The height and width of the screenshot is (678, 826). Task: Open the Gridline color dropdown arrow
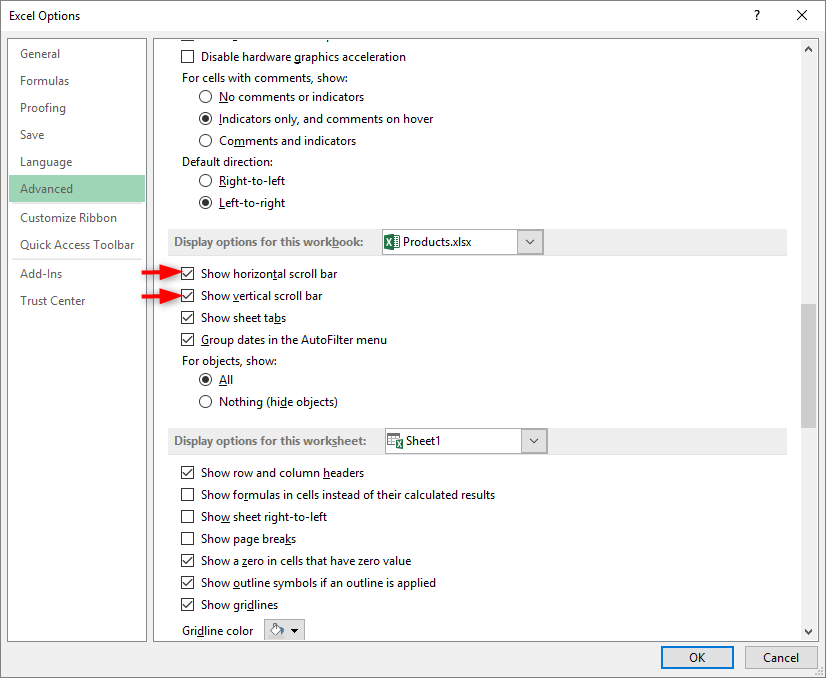[294, 630]
